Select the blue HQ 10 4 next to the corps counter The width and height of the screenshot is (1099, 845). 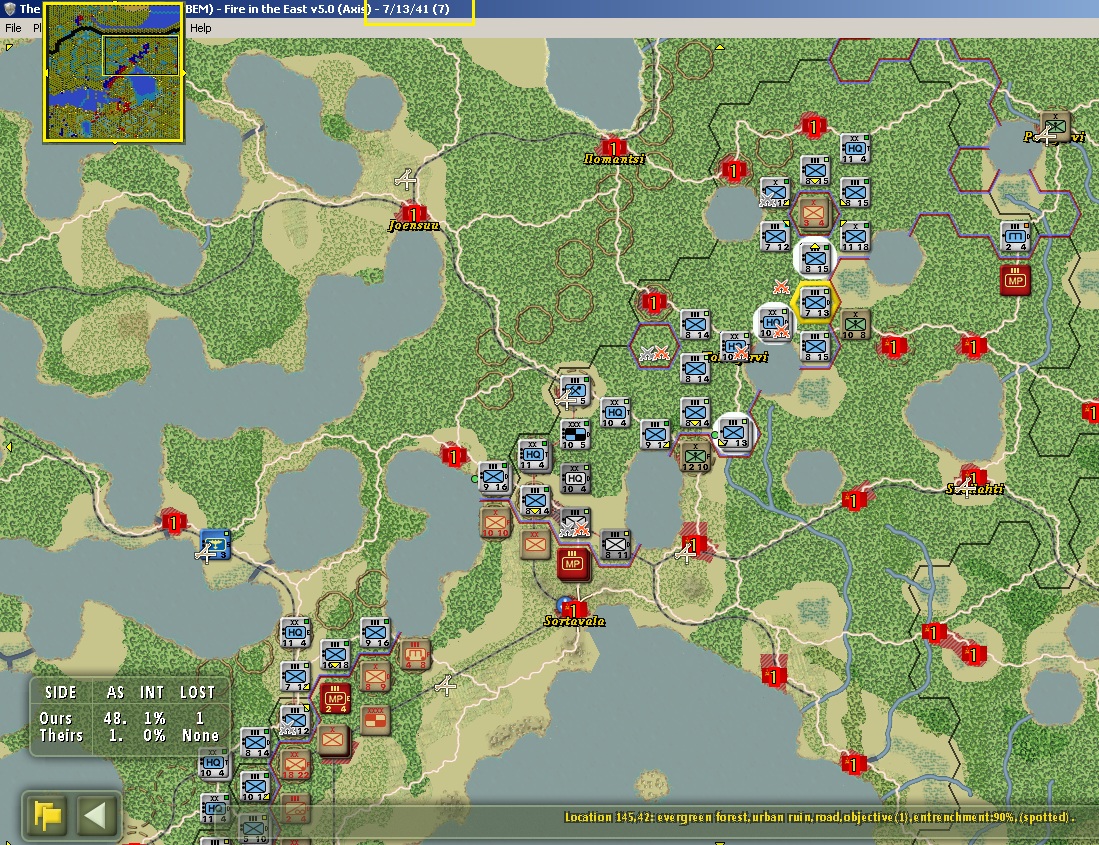pyautogui.click(x=615, y=413)
